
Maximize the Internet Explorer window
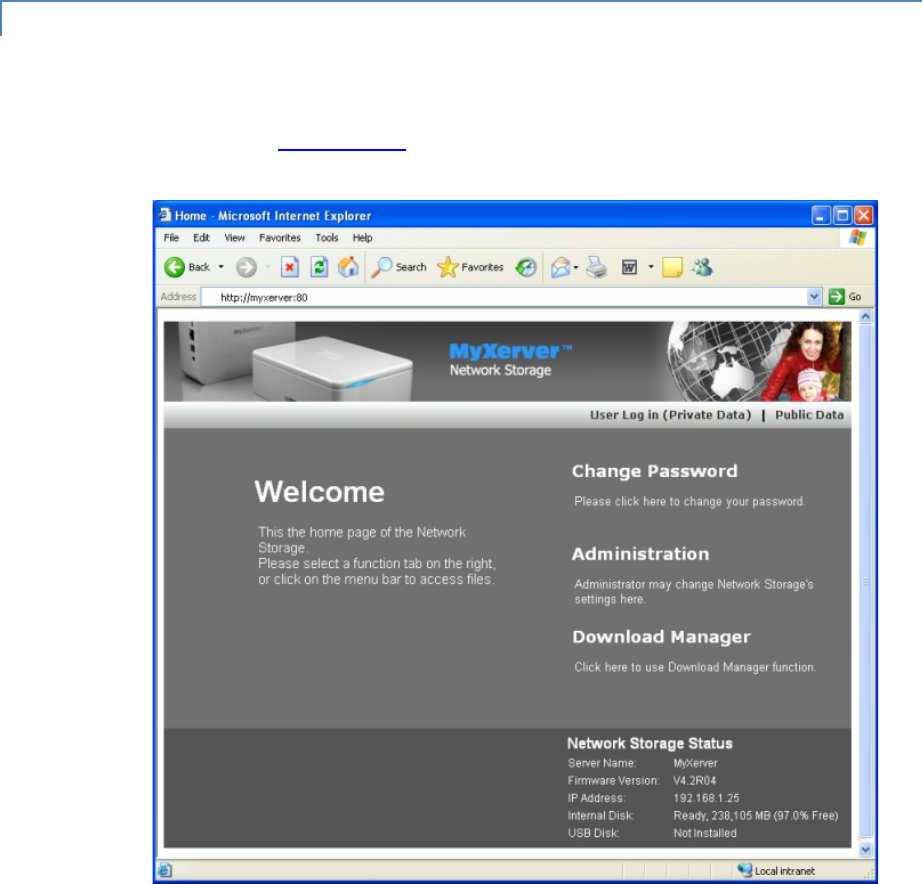842,216
